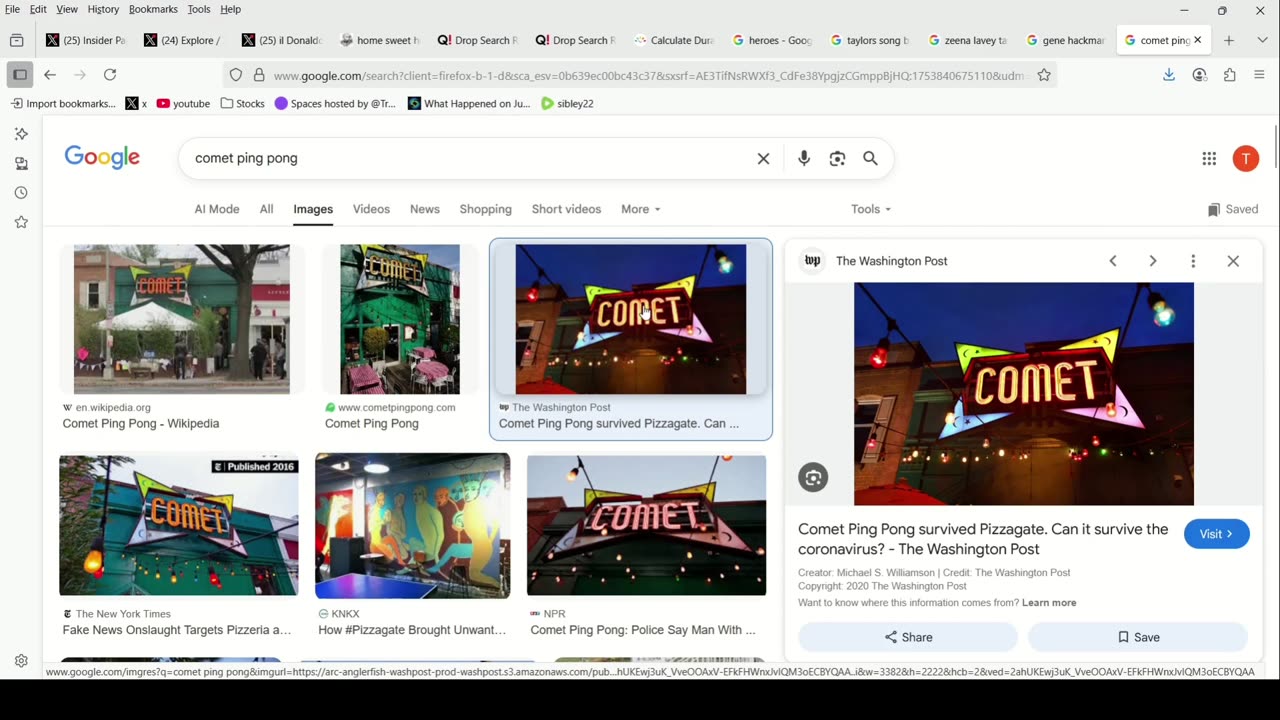Open Wikipedia Comet Ping Pong thumbnail
Image resolution: width=1280 pixels, height=720 pixels.
coord(182,319)
